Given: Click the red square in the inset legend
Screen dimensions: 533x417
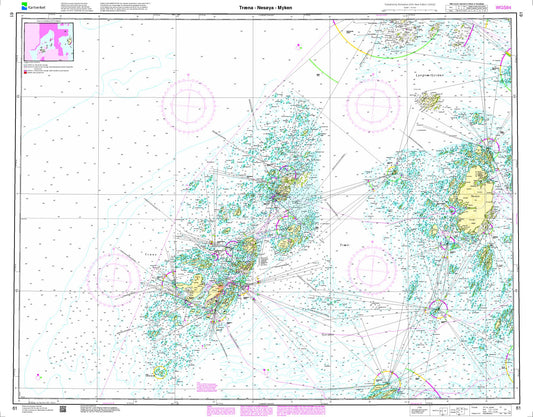Looking at the screenshot, I should 25,72.
